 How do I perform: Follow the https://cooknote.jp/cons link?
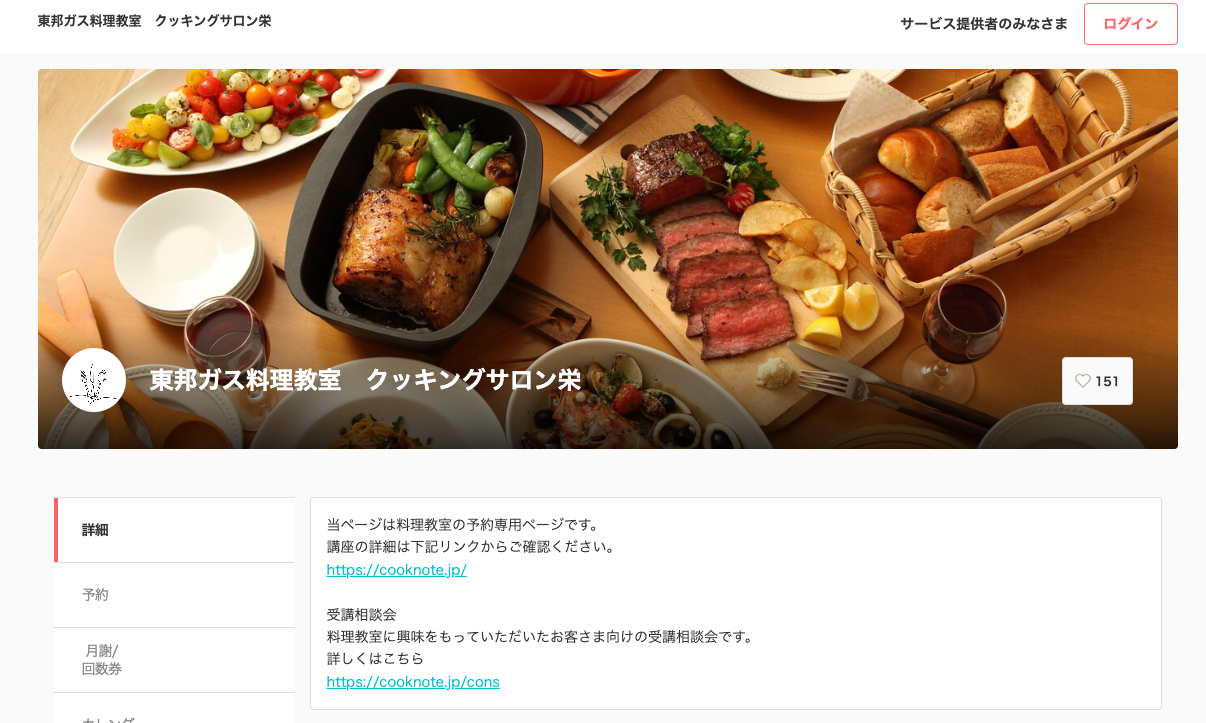[413, 682]
